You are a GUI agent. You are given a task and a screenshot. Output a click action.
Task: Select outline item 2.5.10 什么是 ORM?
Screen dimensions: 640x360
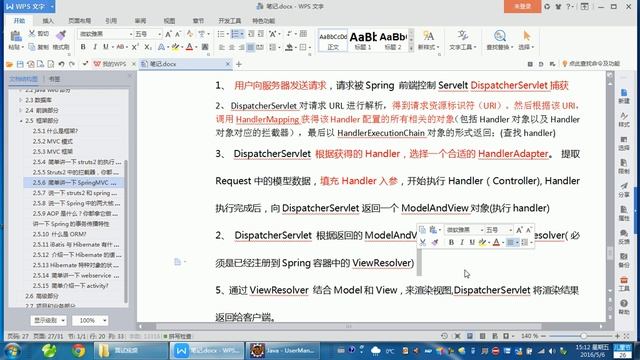coord(60,234)
